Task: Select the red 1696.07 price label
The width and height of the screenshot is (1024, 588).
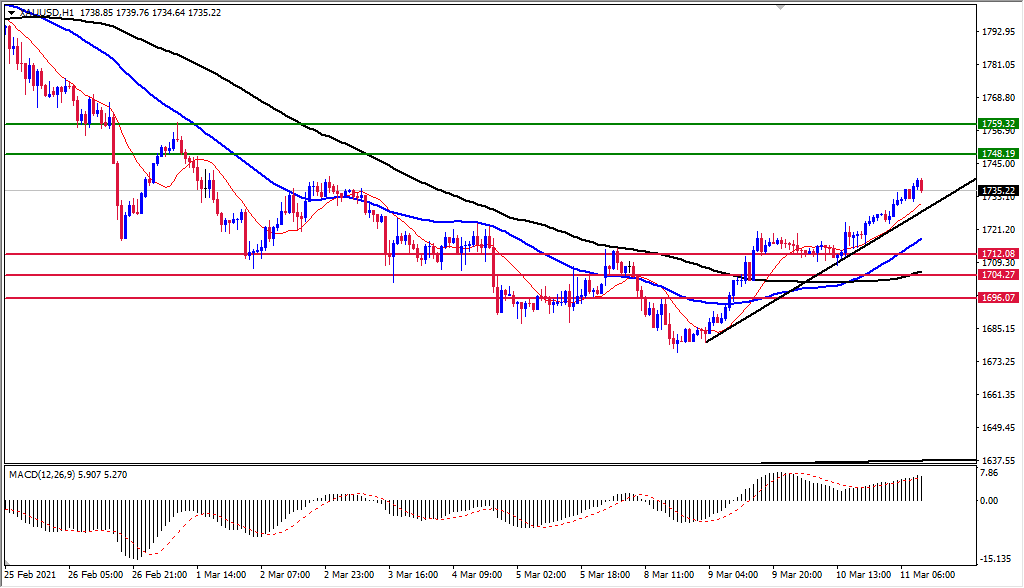Action: 999,297
